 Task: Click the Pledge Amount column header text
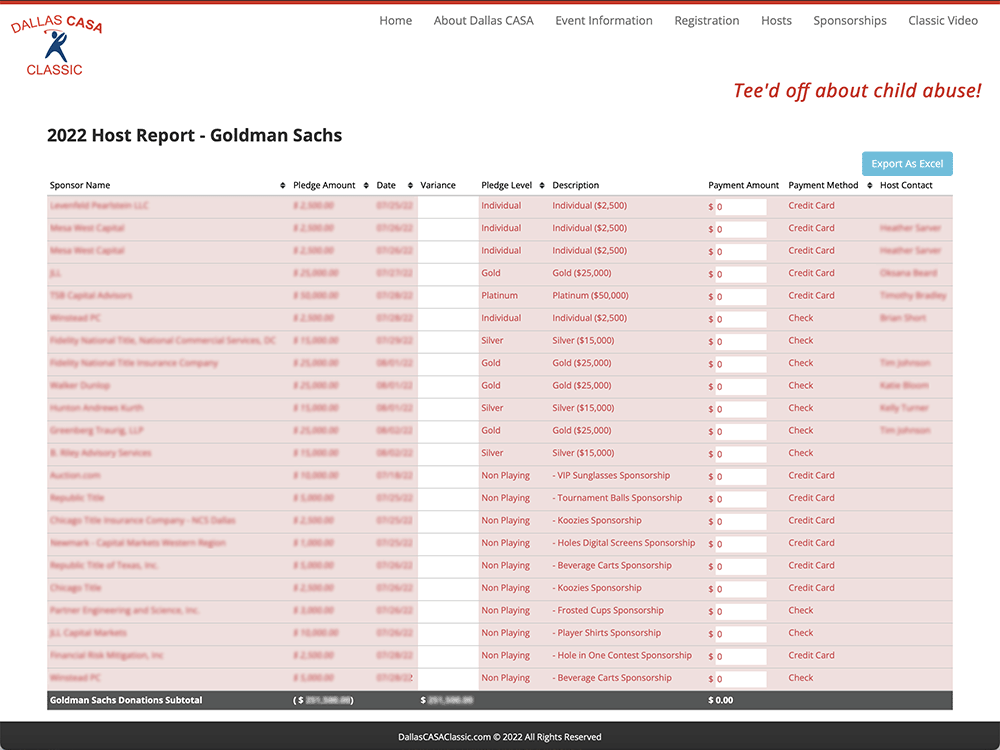point(324,186)
